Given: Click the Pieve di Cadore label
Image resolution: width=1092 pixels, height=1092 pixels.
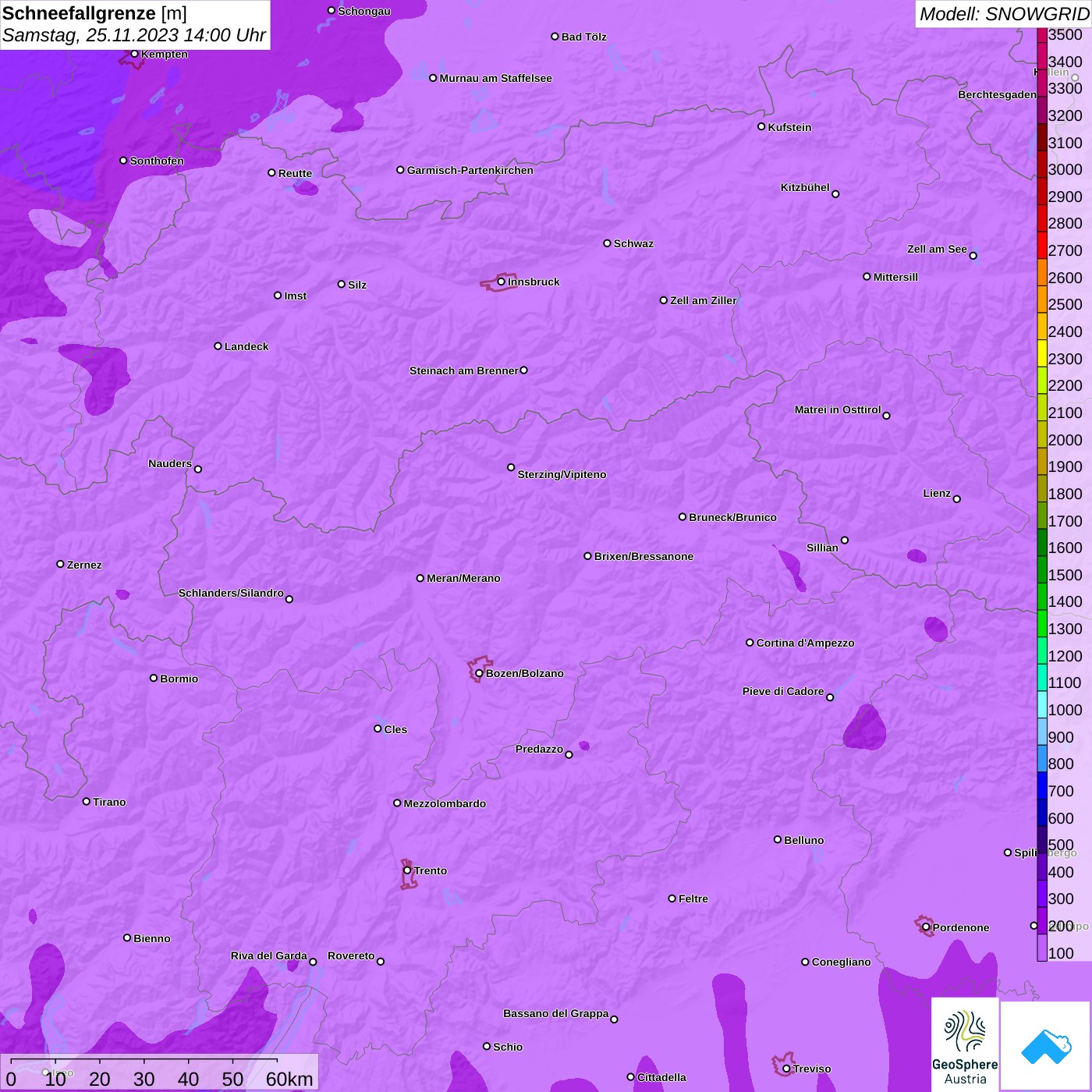Looking at the screenshot, I should [783, 691].
